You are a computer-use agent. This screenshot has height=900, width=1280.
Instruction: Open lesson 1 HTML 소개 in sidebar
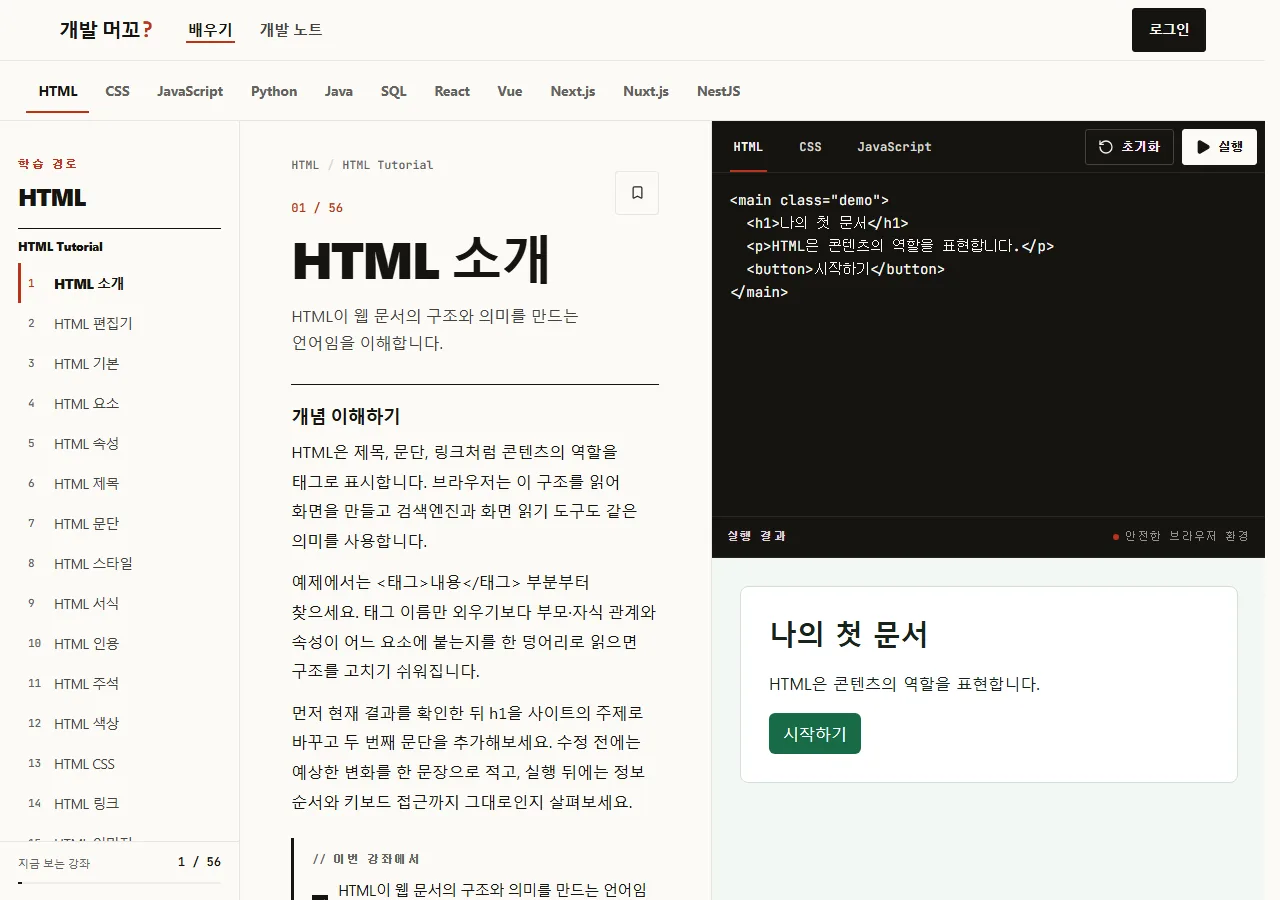[119, 283]
